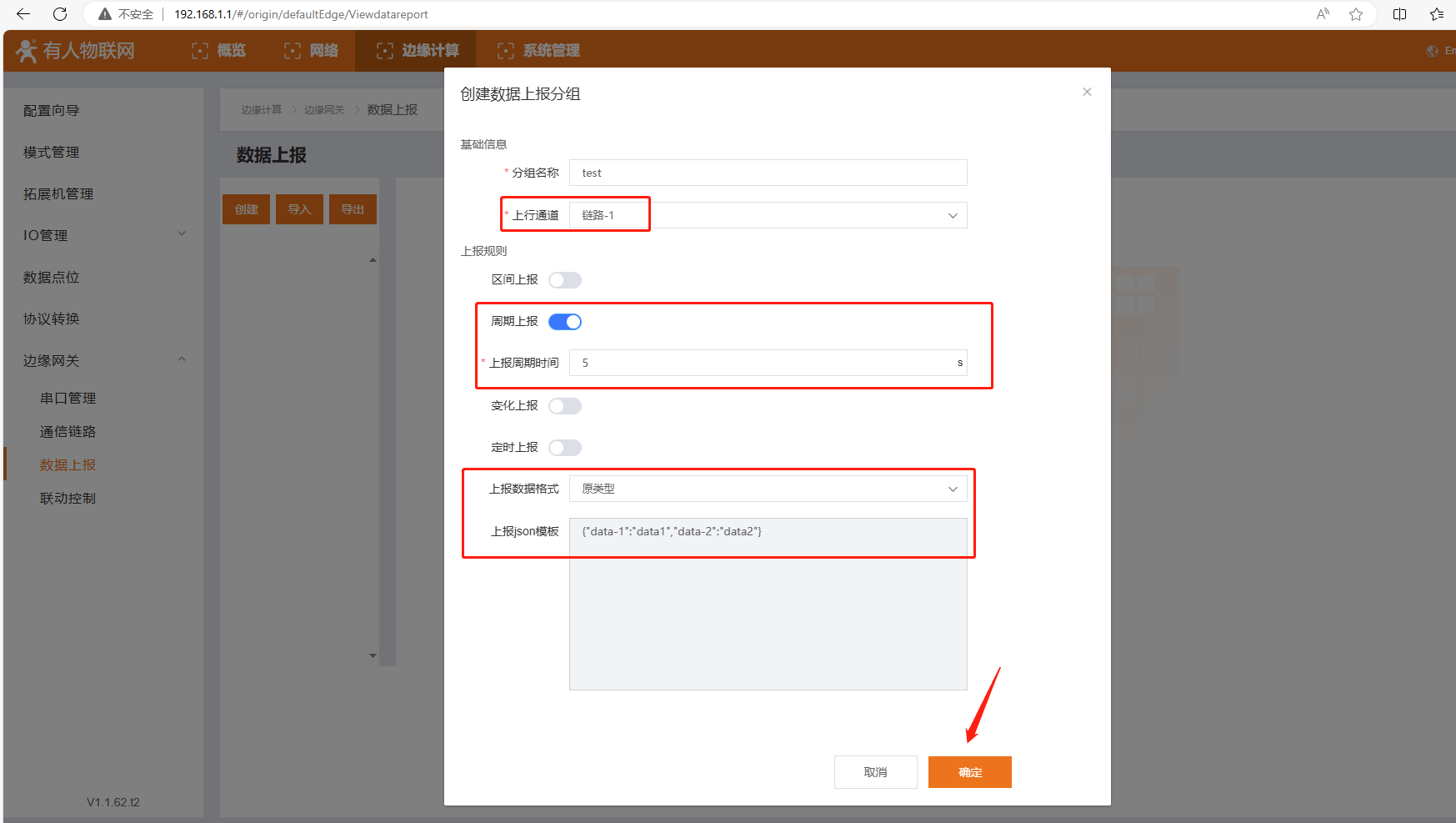
Task: Toggle the 定时上报 switch
Action: click(x=564, y=448)
